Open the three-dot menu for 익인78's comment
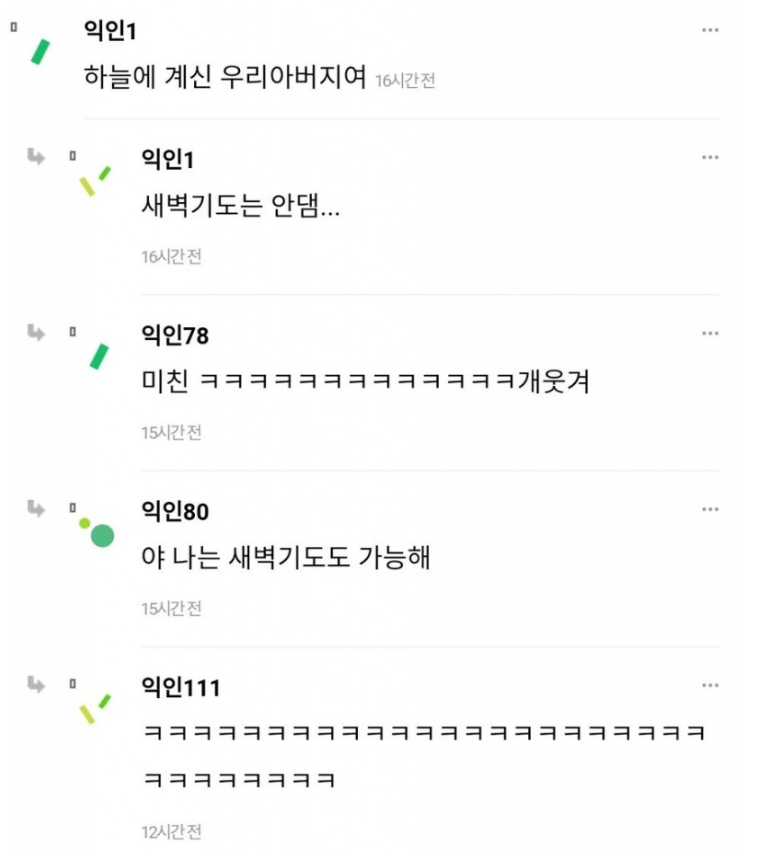This screenshot has width=765, height=851. (x=710, y=333)
